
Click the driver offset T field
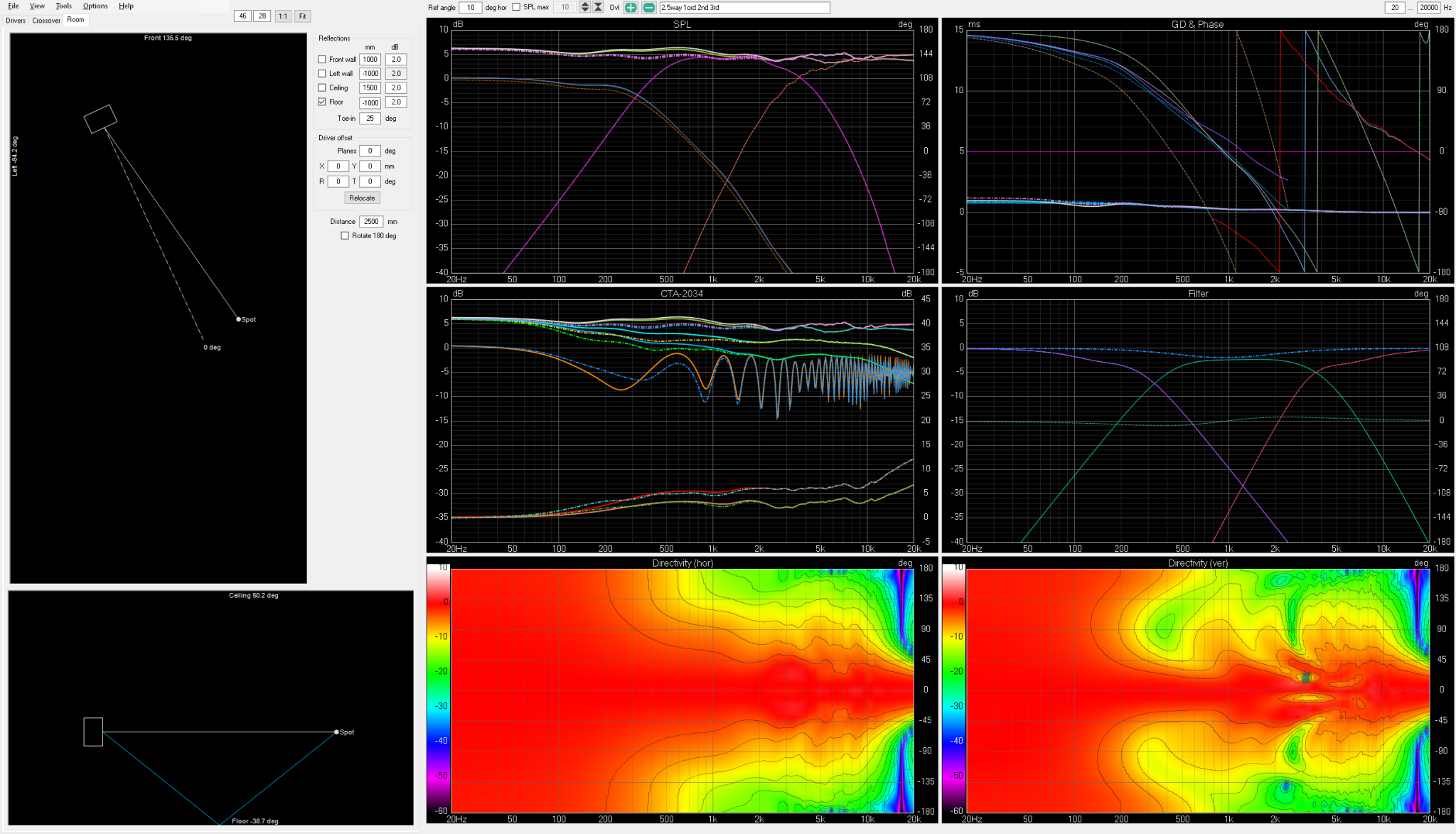click(370, 182)
